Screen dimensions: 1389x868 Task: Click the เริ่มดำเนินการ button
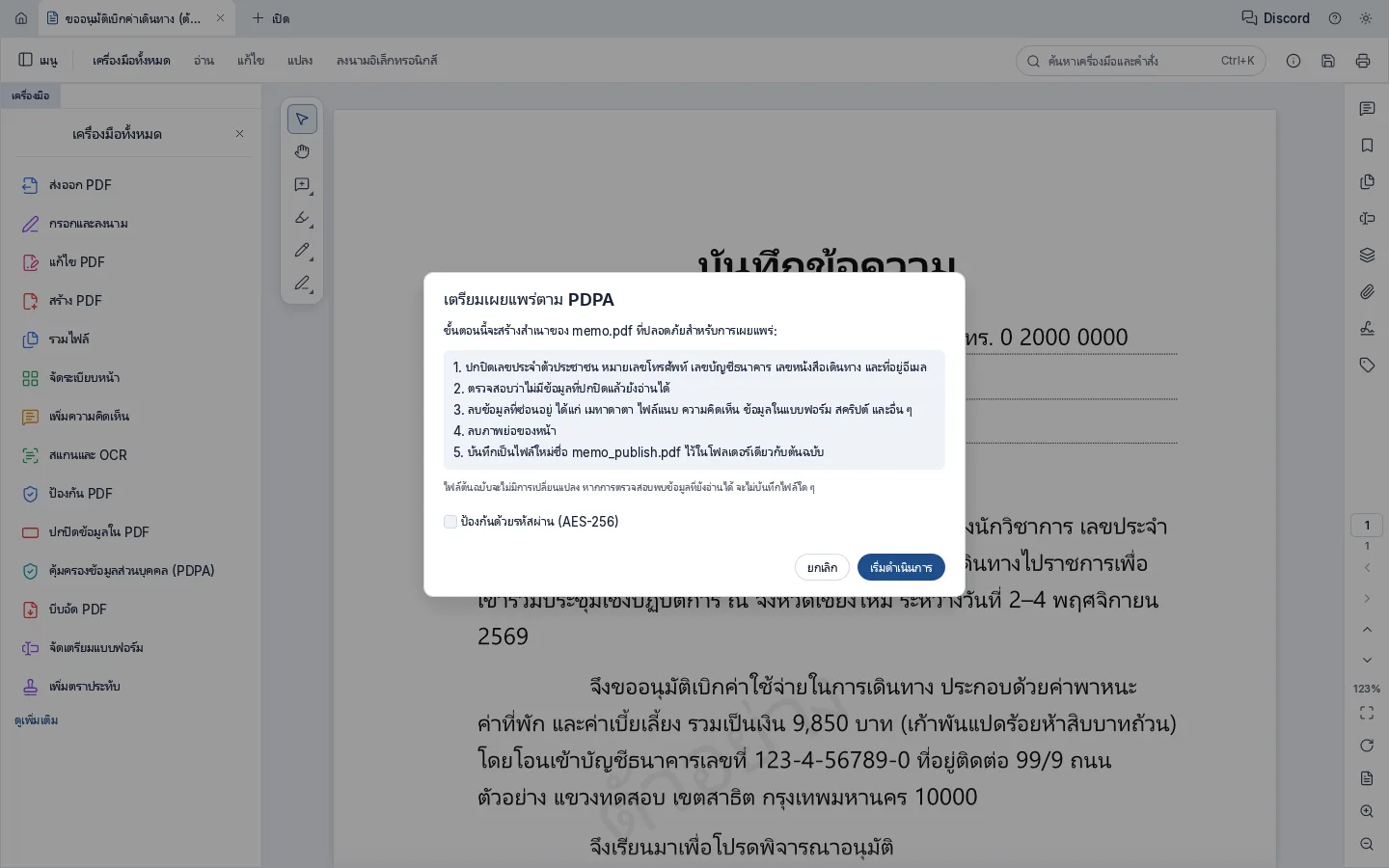(x=901, y=567)
